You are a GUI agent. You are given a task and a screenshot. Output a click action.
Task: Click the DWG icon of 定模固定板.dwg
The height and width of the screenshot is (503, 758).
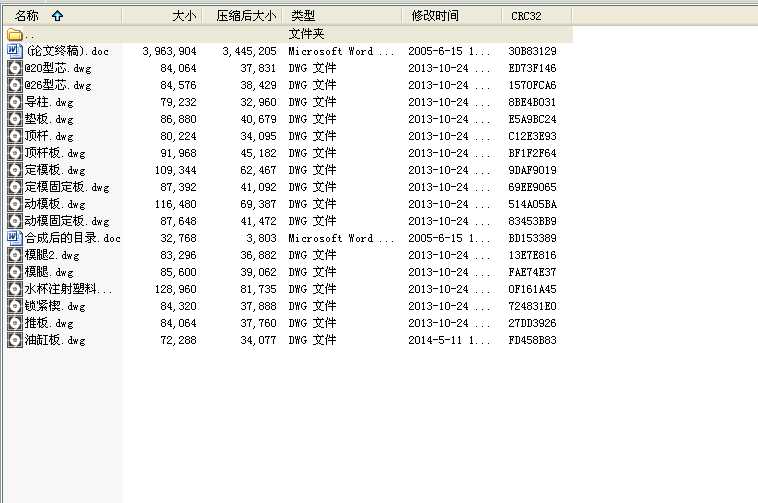[15, 187]
